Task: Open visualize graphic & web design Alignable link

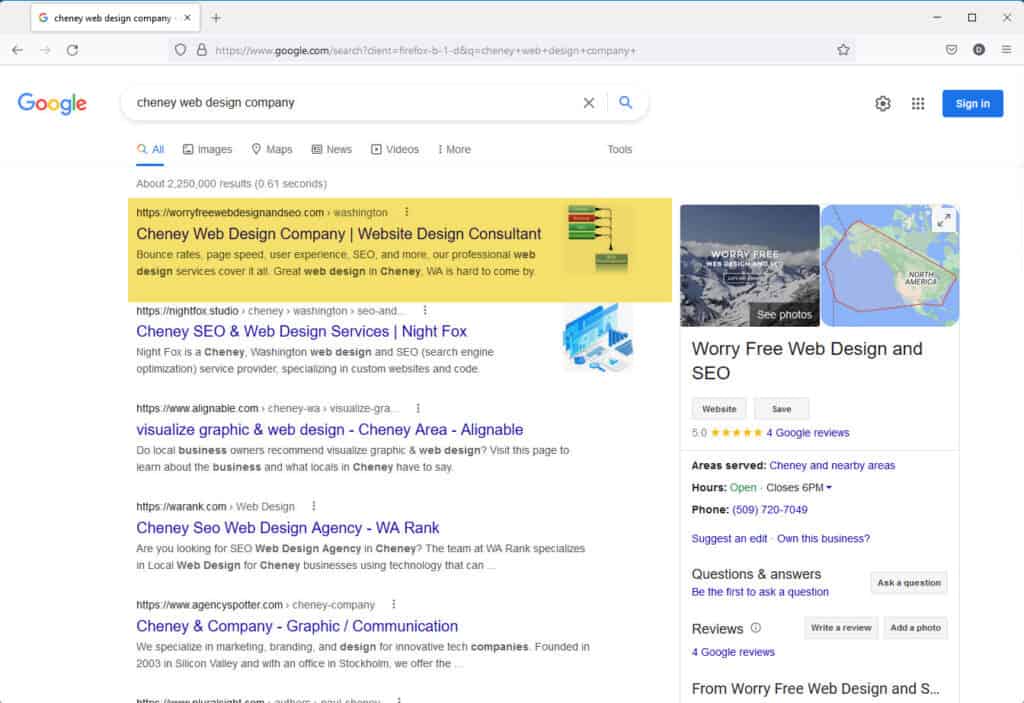Action: (x=329, y=430)
